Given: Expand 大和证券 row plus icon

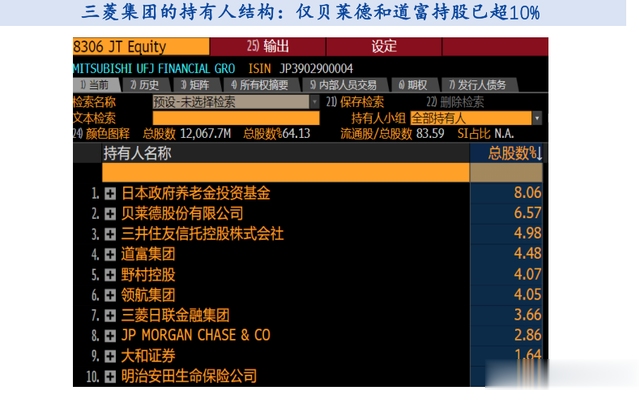Looking at the screenshot, I should click(x=110, y=356).
